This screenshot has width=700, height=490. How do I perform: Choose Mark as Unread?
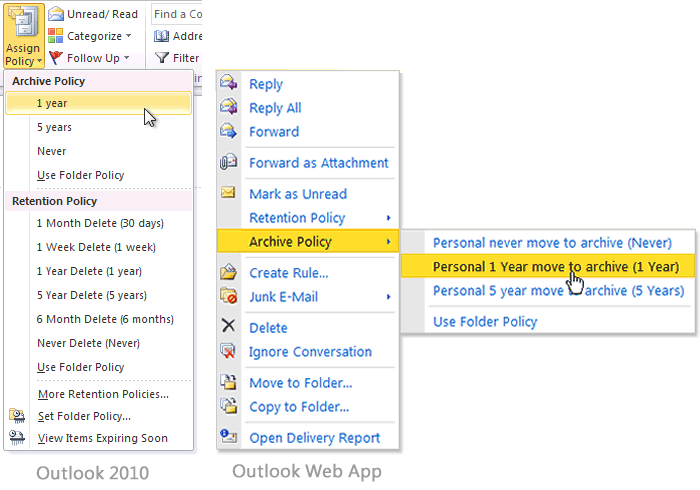point(298,194)
